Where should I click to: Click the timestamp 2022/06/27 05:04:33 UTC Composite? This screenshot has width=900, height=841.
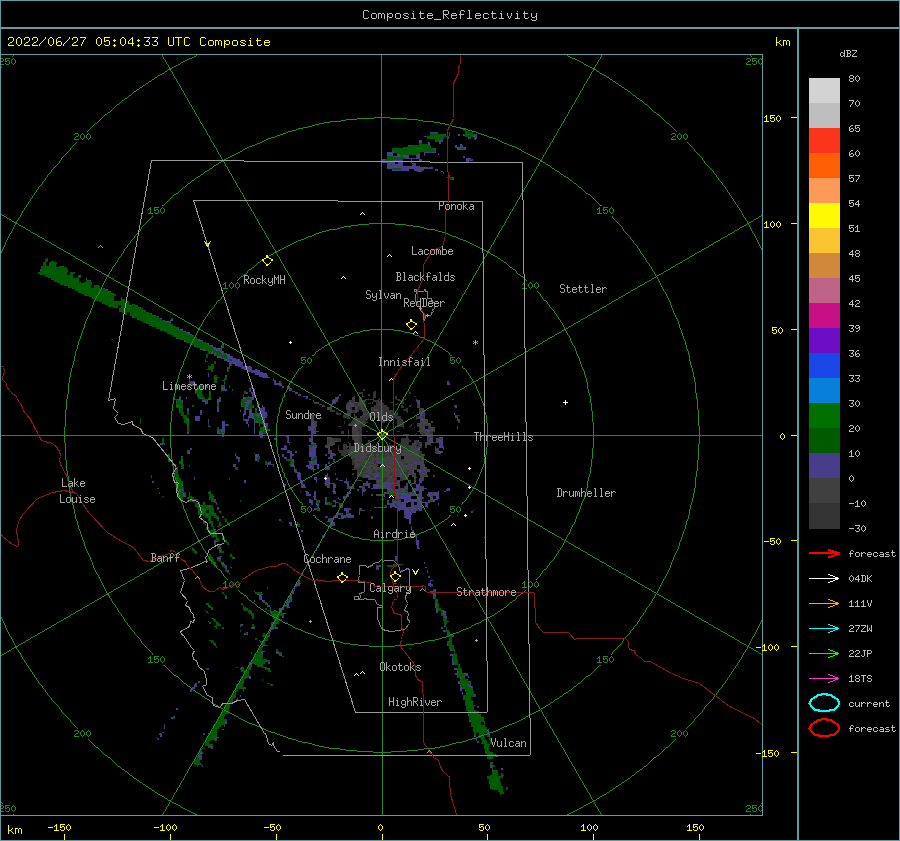(x=138, y=42)
